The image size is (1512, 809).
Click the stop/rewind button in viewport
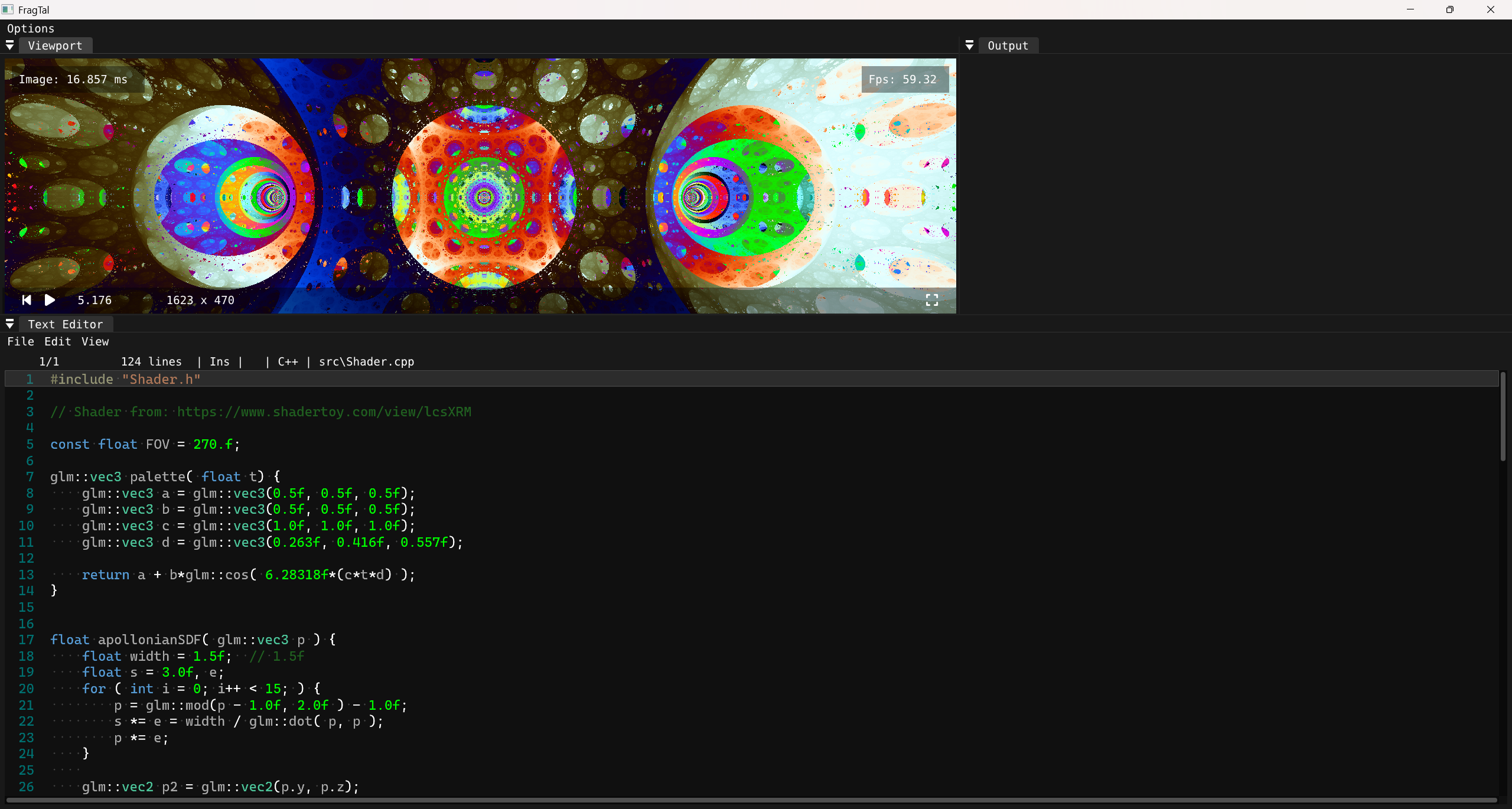coord(26,300)
